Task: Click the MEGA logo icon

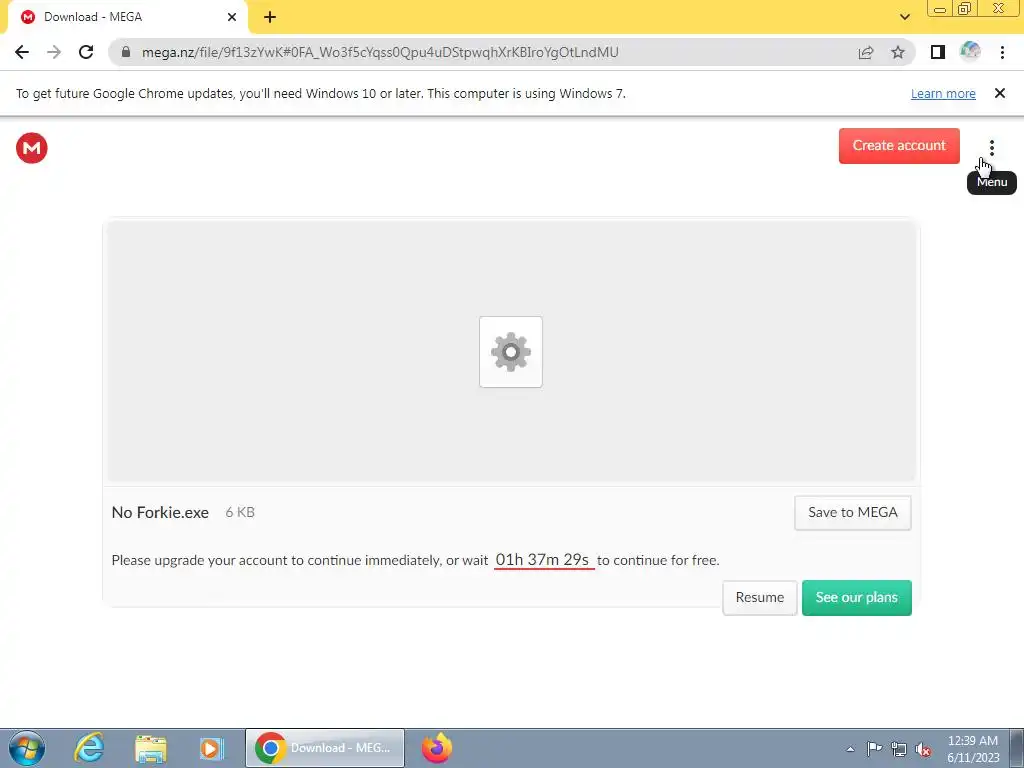Action: point(31,148)
